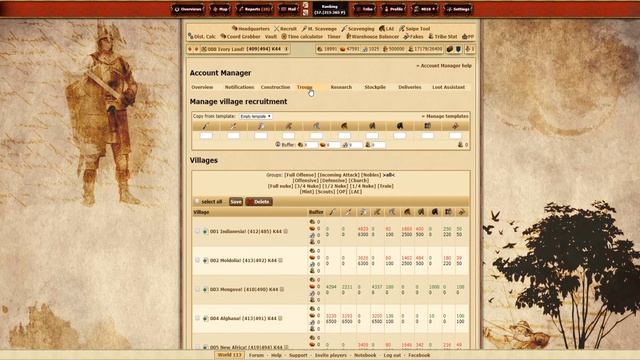Click buffer iron input field
This screenshot has height=360, width=640.
click(x=355, y=145)
